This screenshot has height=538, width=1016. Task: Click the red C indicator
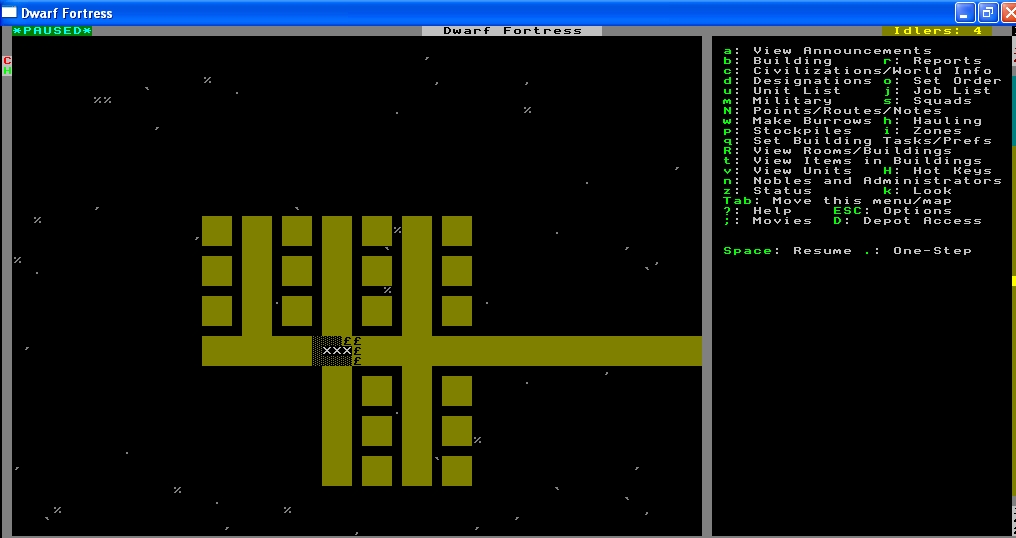click(7, 61)
